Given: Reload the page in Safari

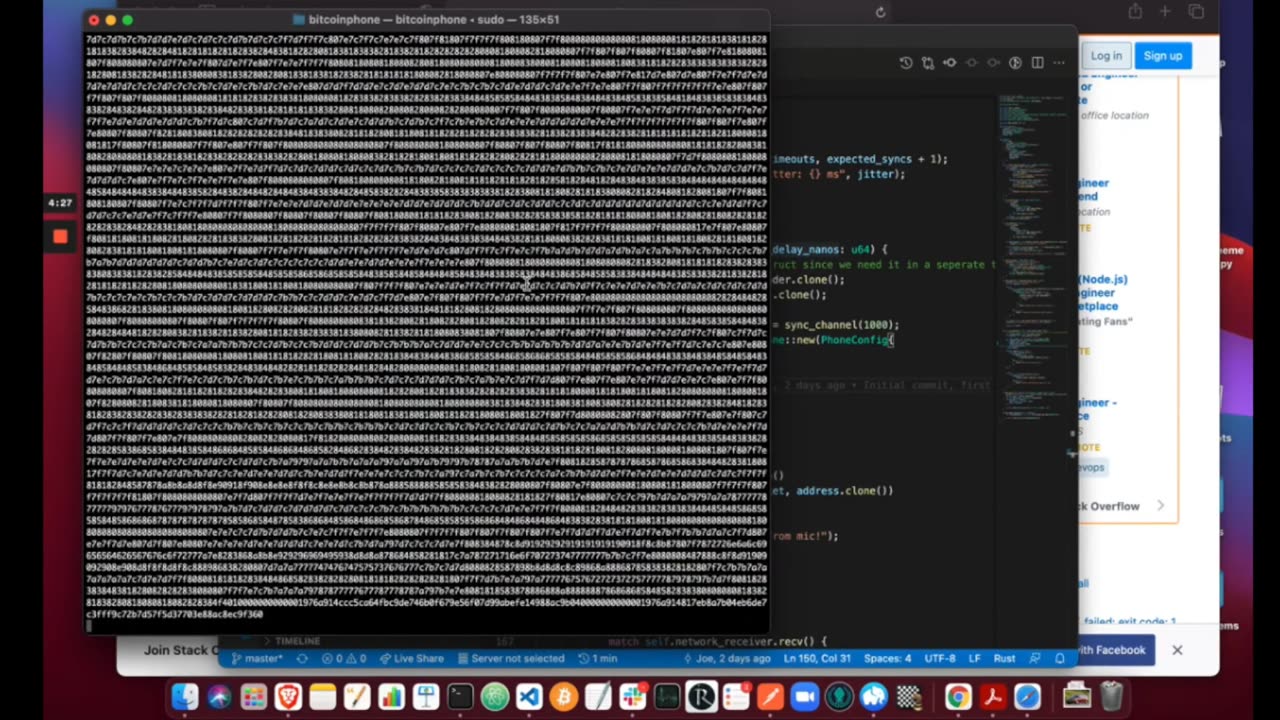Looking at the screenshot, I should (880, 12).
